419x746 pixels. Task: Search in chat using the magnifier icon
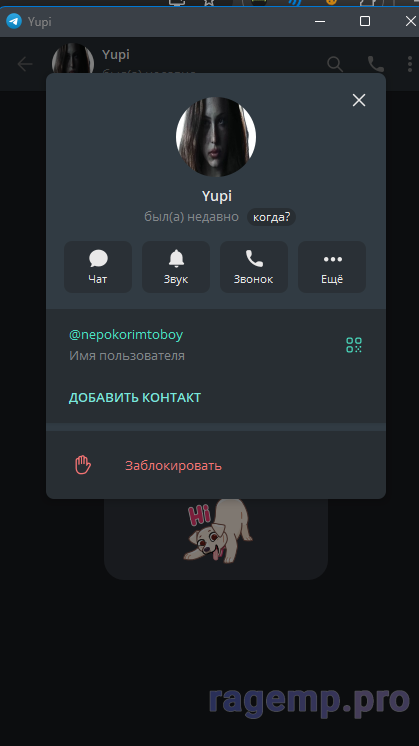point(335,64)
